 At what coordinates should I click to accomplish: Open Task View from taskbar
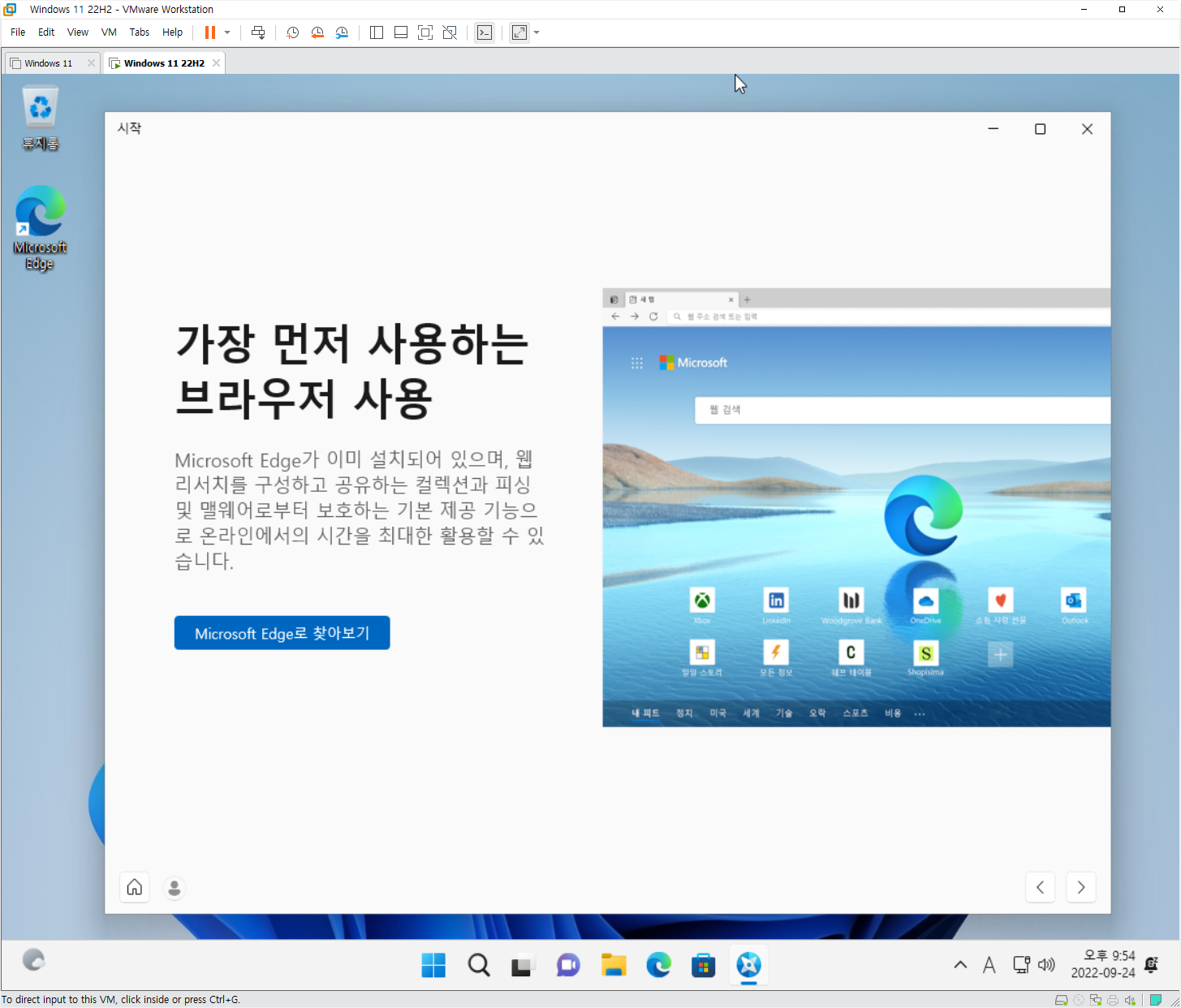(x=522, y=965)
